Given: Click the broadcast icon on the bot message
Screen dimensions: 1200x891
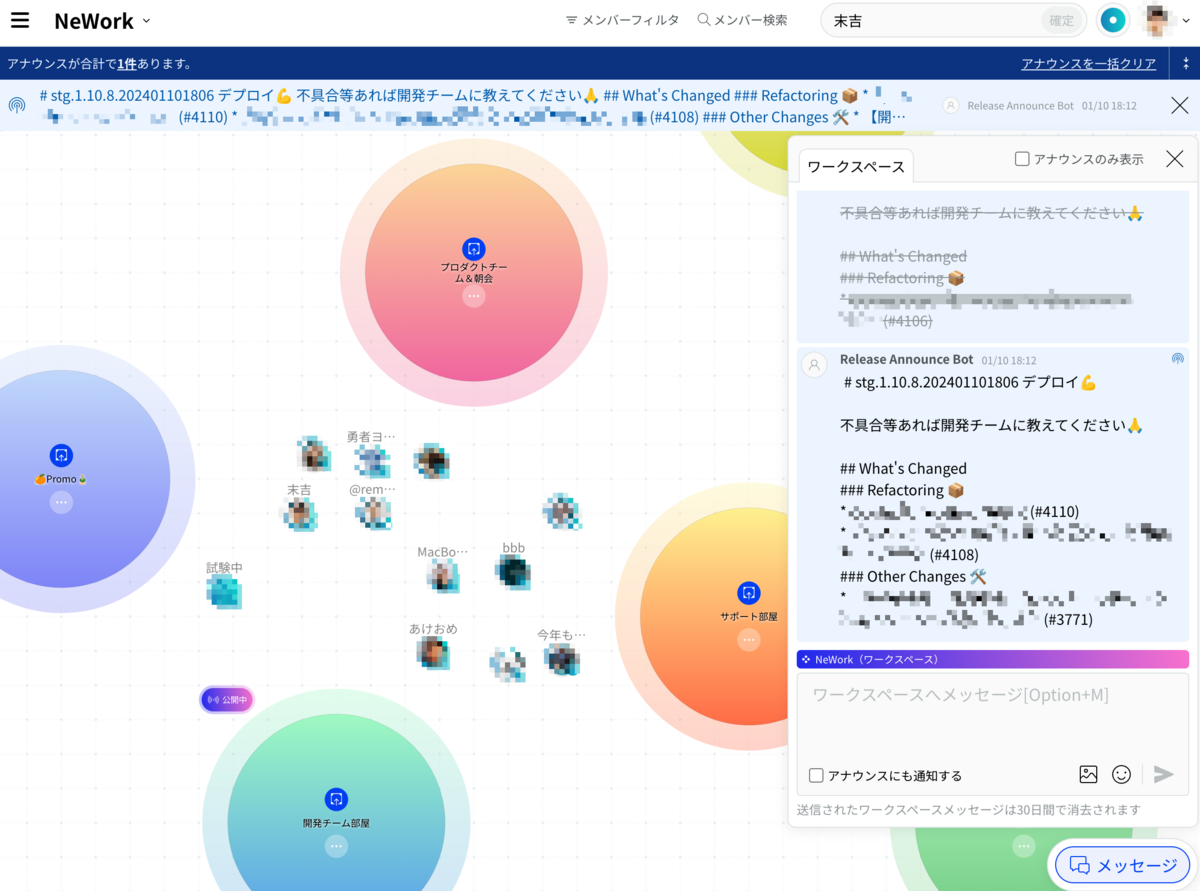Looking at the screenshot, I should point(1178,358).
